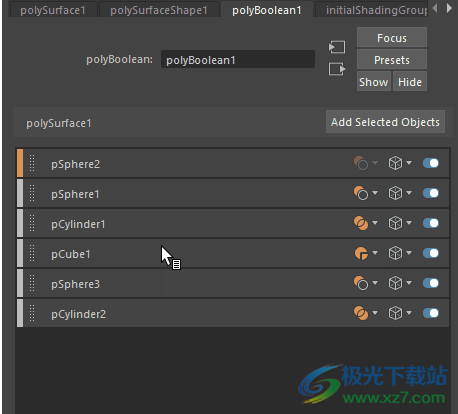The image size is (458, 414).
Task: Switch to the polySurface1 tab
Action: 53,10
